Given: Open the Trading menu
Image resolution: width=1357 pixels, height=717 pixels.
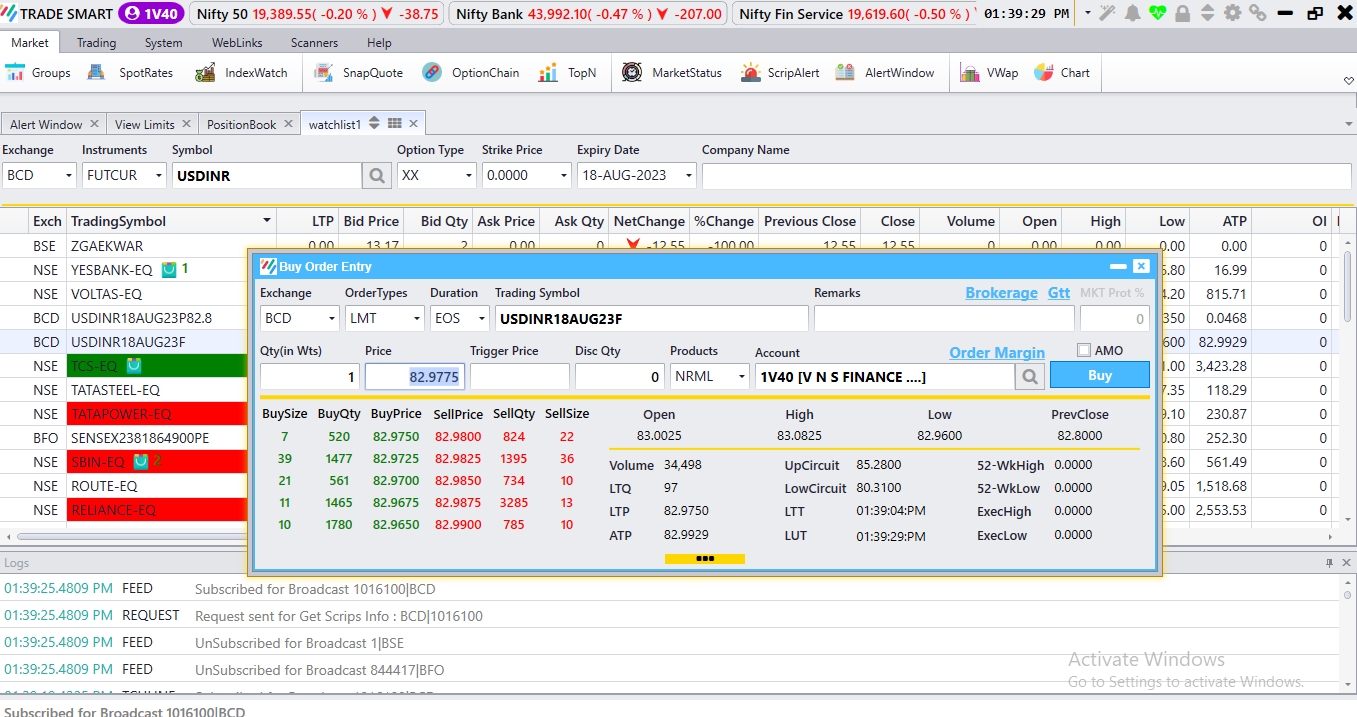Looking at the screenshot, I should (96, 43).
